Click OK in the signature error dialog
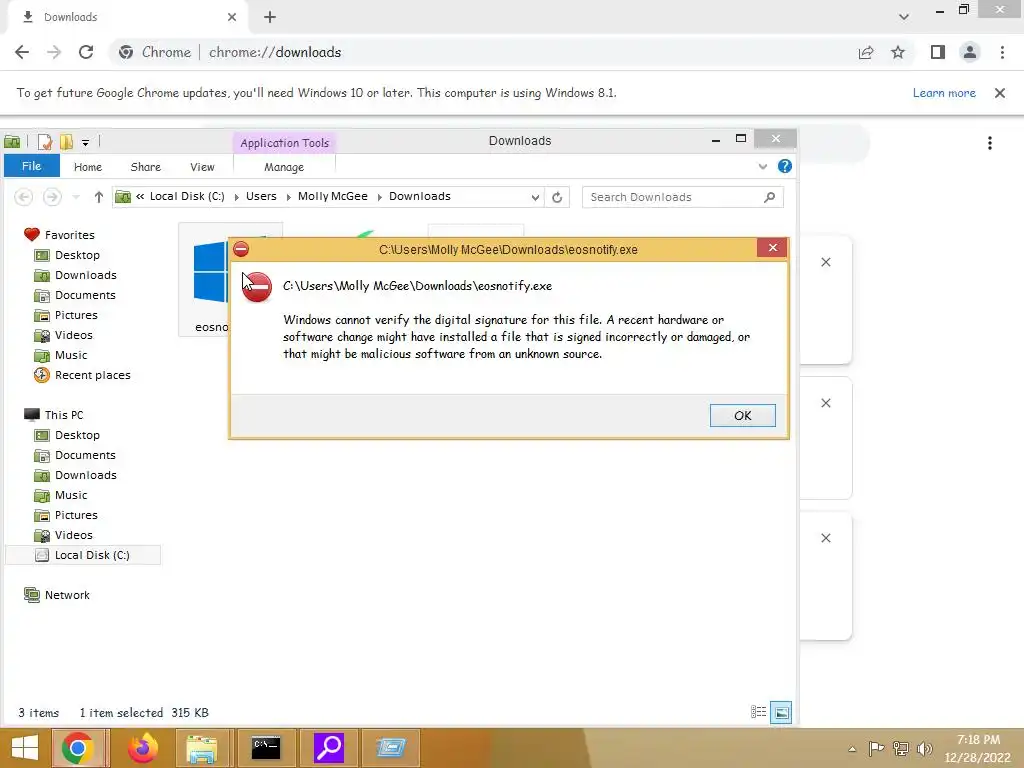Image resolution: width=1024 pixels, height=768 pixels. 743,415
